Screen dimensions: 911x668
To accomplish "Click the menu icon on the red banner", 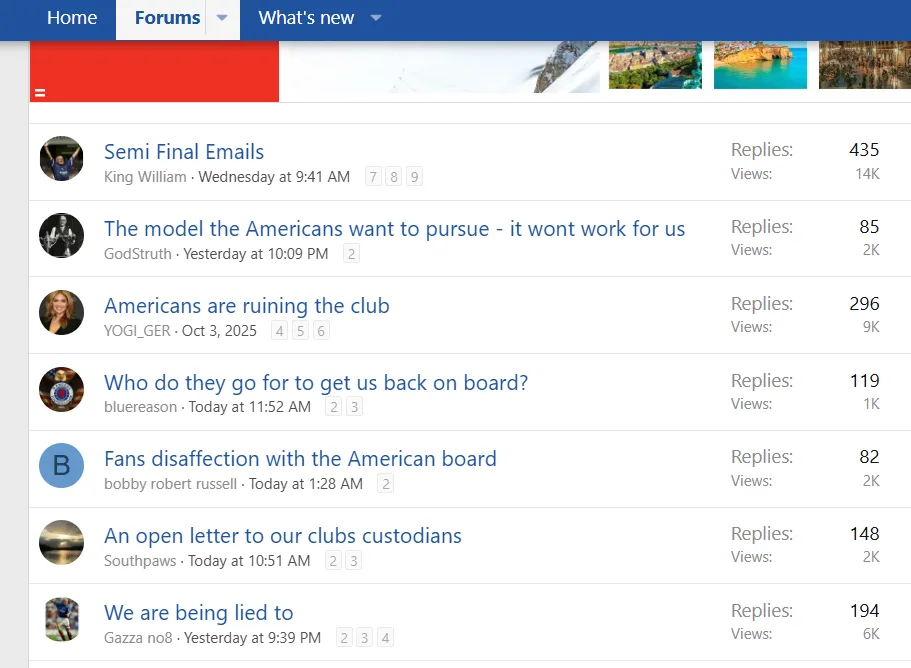I will 39,92.
